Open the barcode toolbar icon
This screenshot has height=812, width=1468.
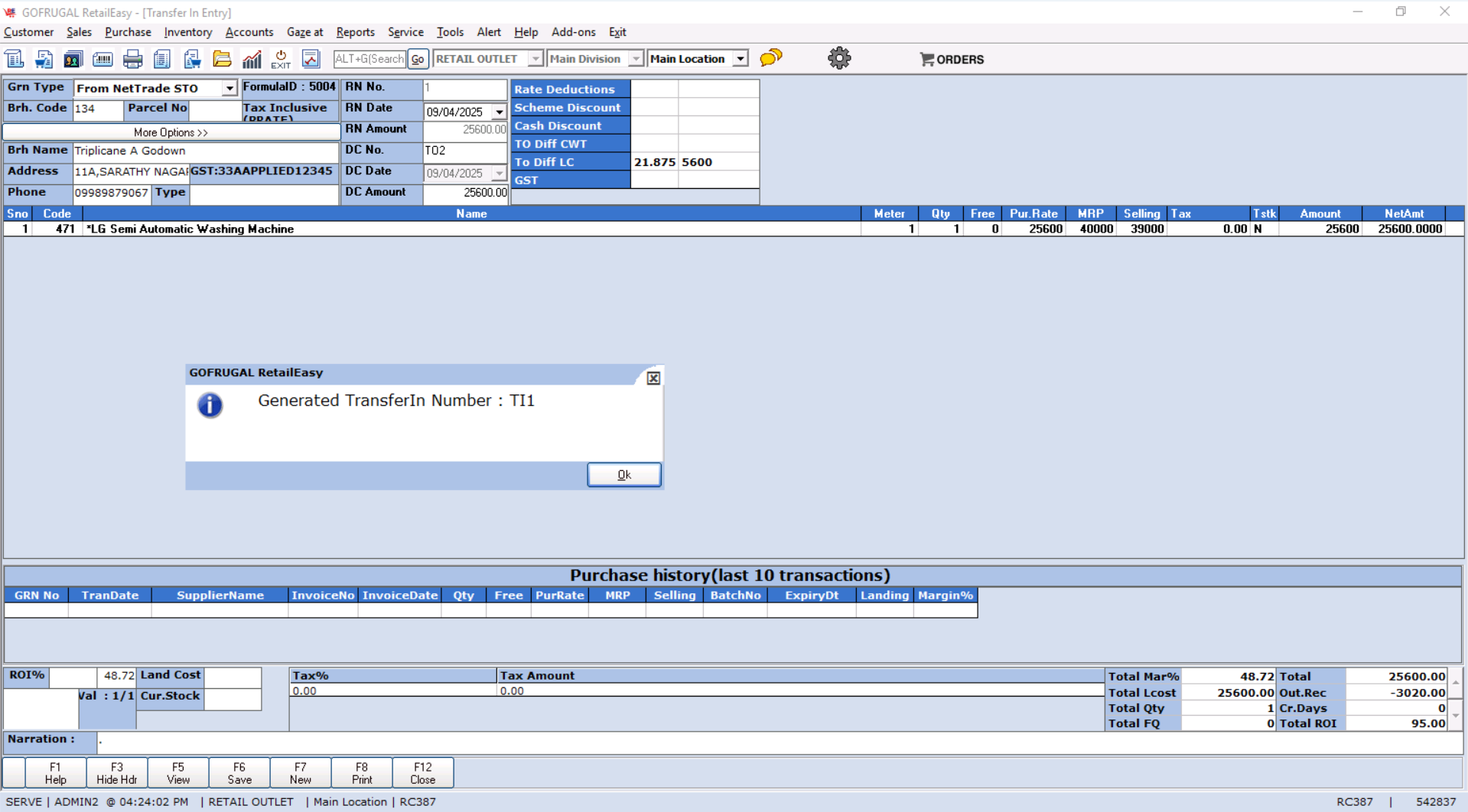coord(103,59)
